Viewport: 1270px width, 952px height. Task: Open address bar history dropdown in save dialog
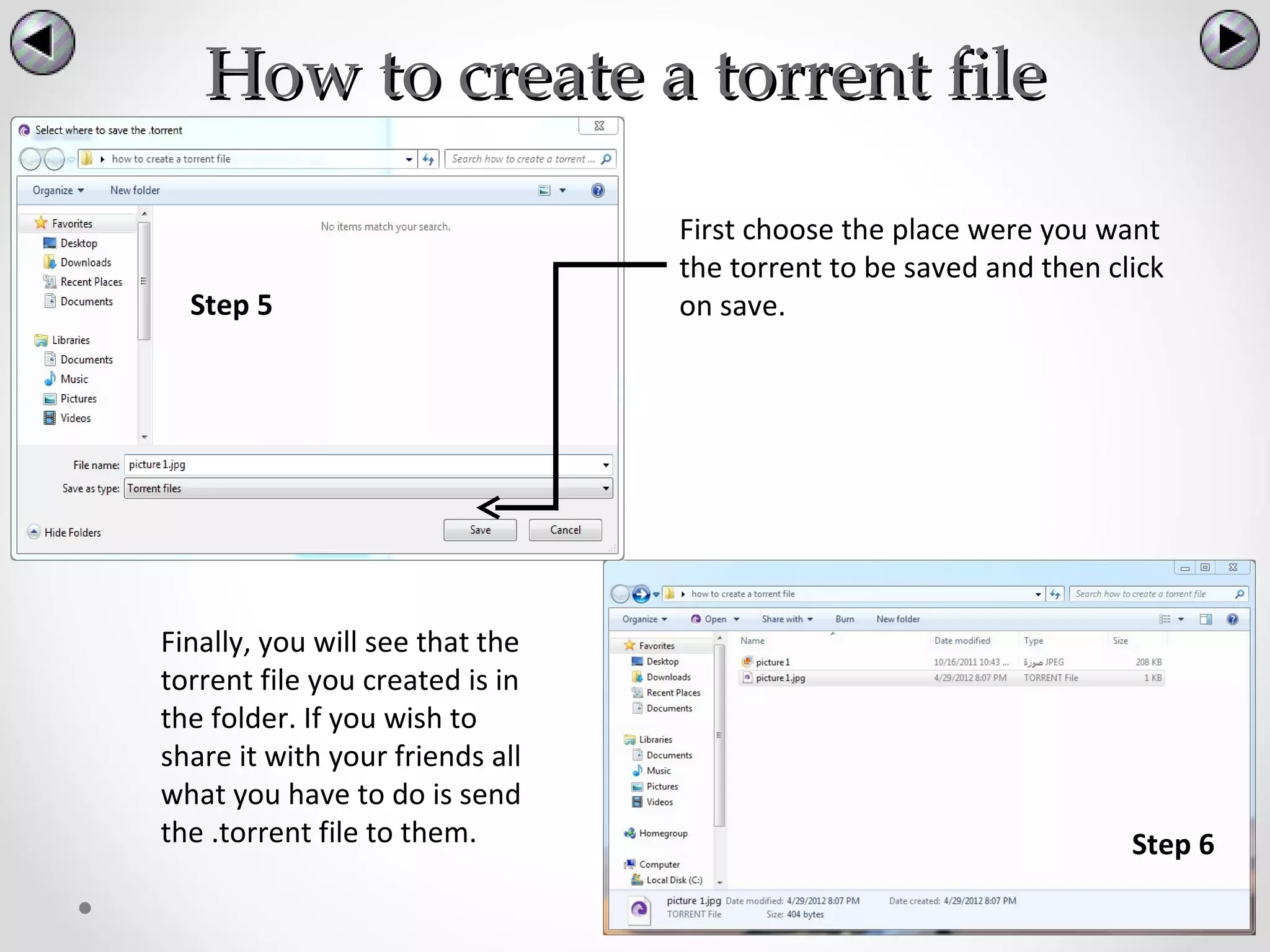409,159
